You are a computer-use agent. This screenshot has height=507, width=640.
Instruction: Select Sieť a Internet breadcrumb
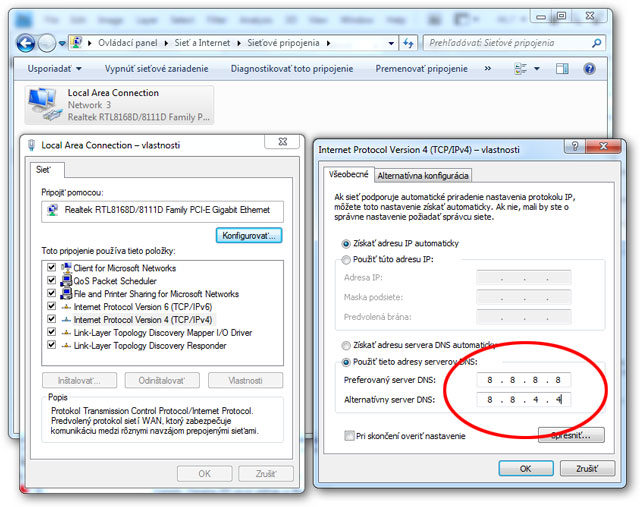[202, 43]
